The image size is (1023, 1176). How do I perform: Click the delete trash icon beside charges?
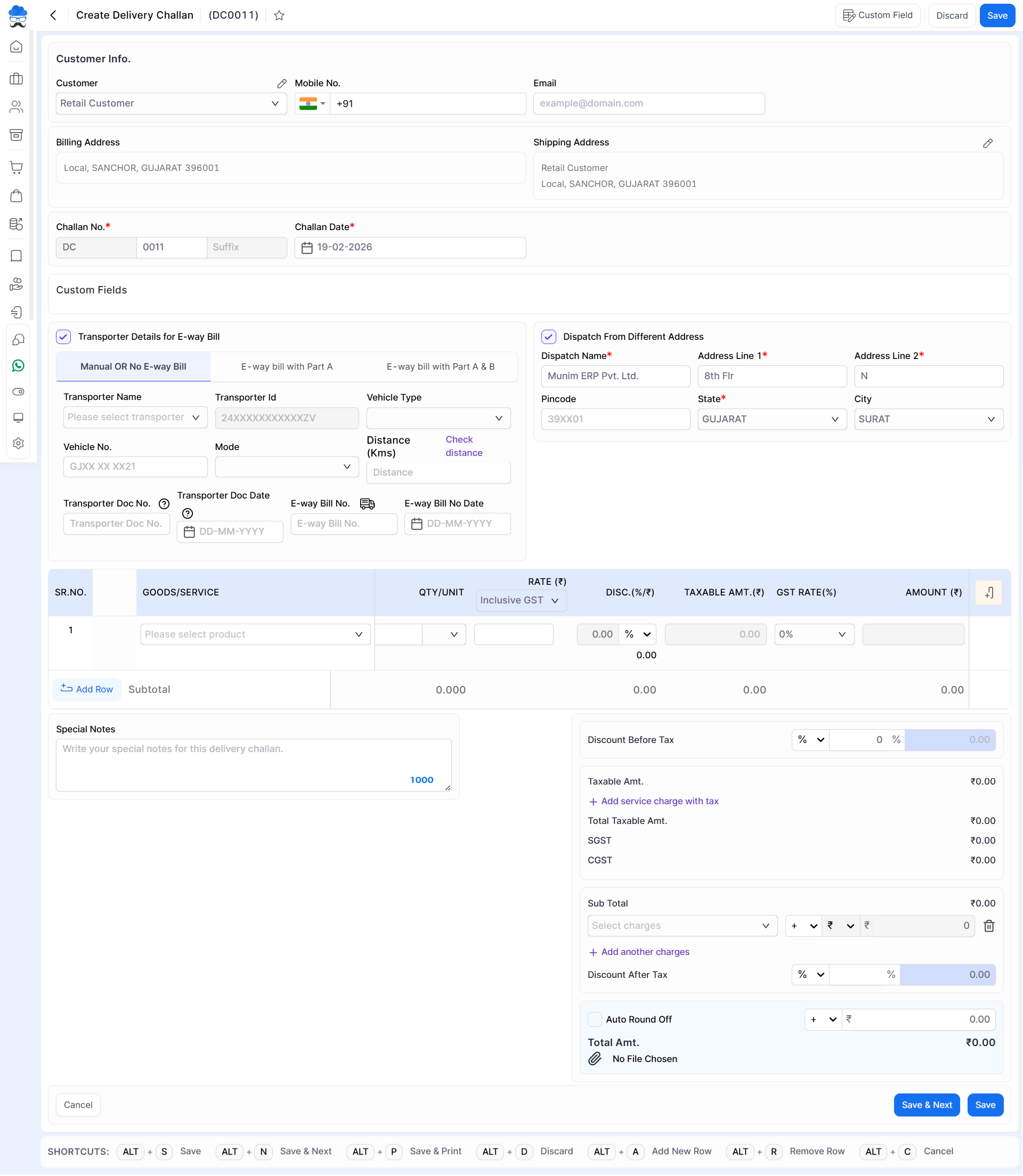(989, 926)
